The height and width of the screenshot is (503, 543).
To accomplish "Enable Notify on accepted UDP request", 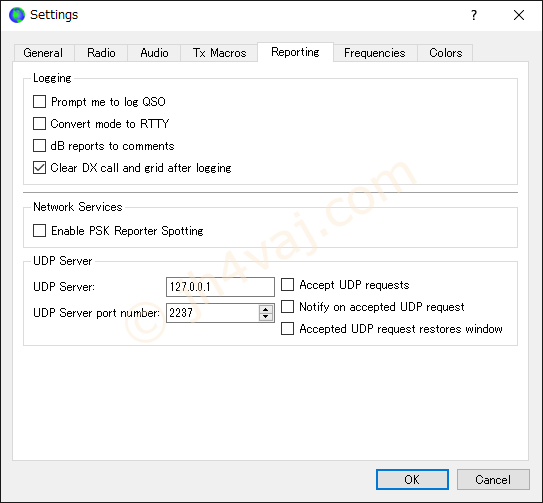I will pos(287,307).
